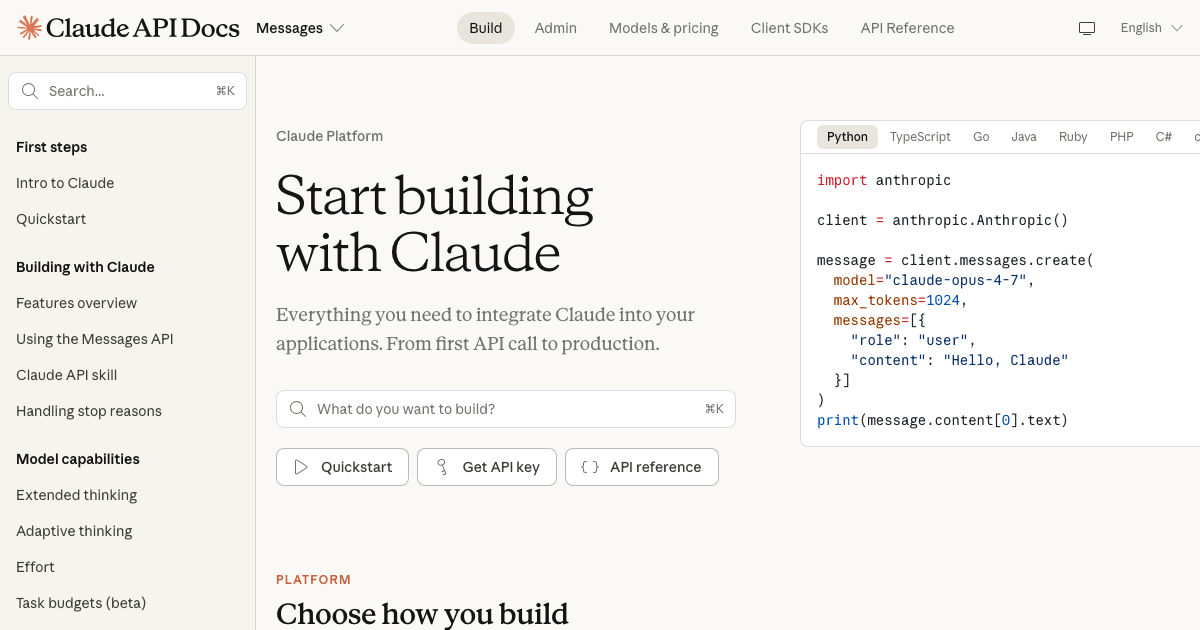Open the Client SDKs navigation tab

click(789, 28)
